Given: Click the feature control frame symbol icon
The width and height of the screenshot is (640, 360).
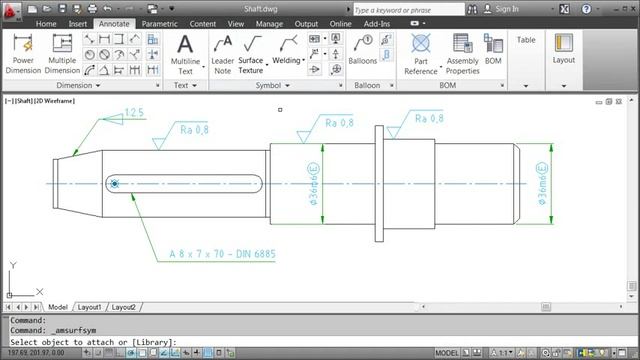Looking at the screenshot, I should 314,39.
